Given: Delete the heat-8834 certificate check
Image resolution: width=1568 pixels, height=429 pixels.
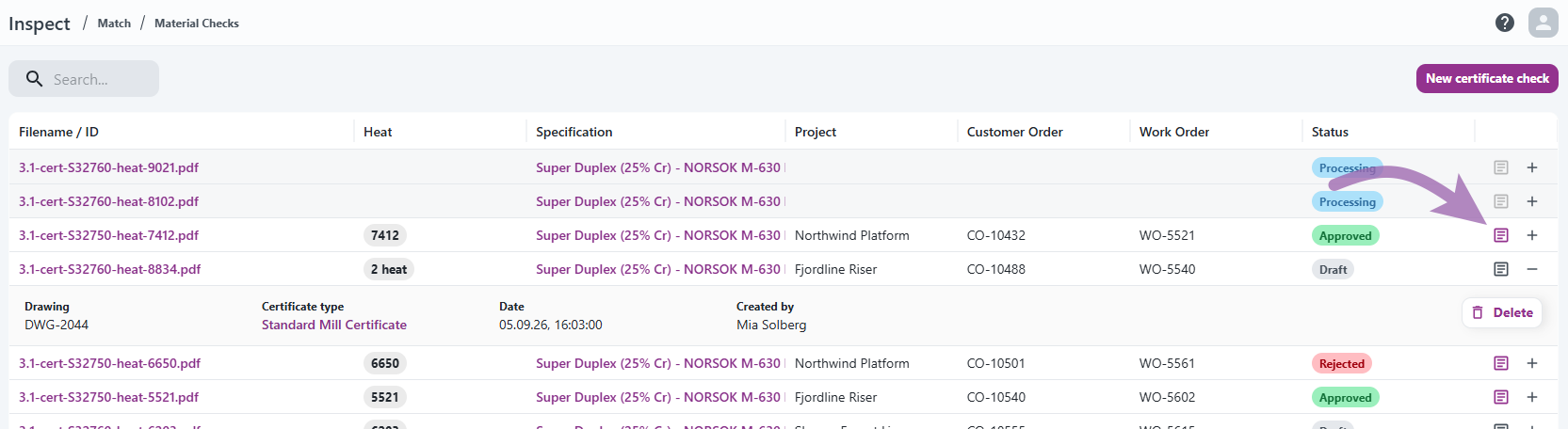Looking at the screenshot, I should click(1502, 312).
